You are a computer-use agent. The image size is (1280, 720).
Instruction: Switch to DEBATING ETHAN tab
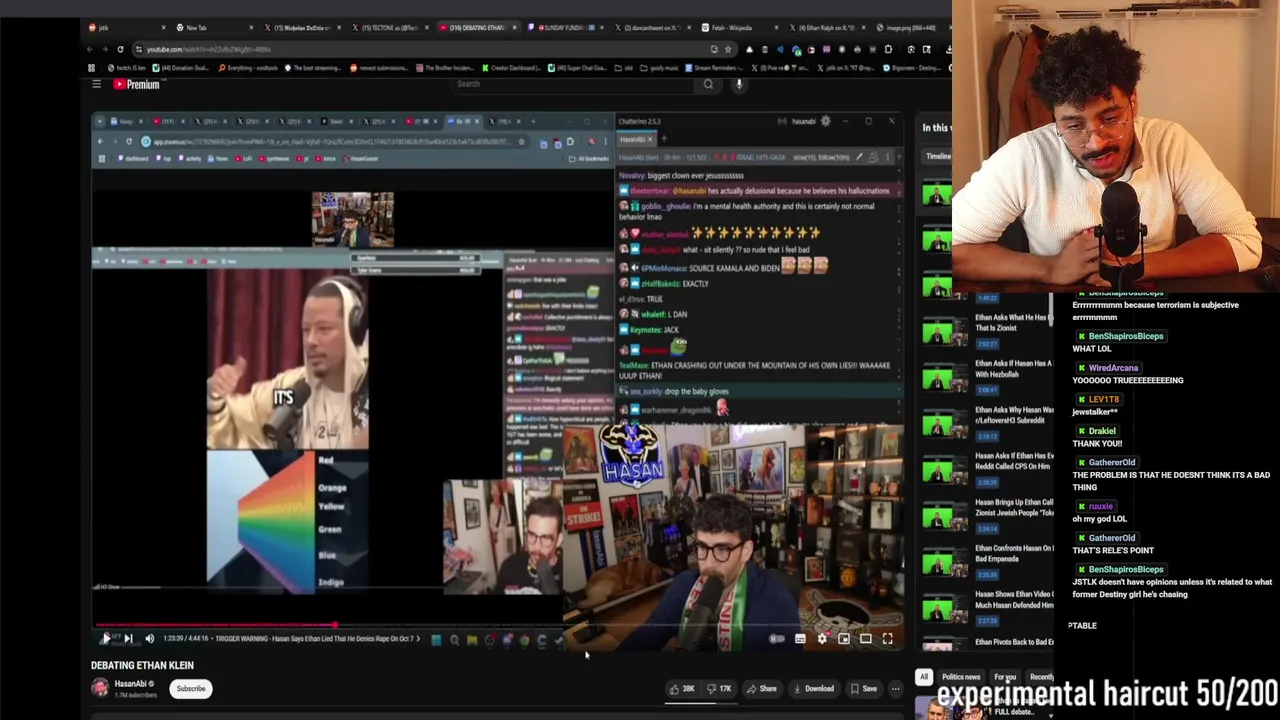[478, 27]
